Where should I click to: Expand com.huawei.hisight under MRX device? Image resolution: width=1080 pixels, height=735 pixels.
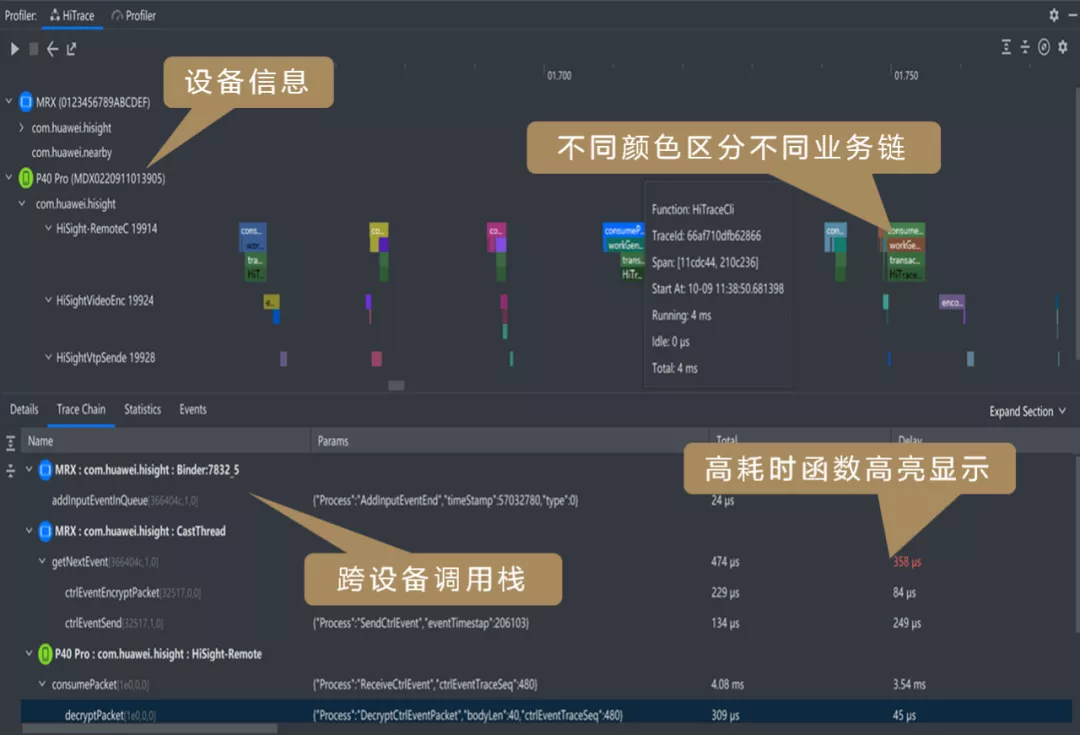tap(21, 127)
